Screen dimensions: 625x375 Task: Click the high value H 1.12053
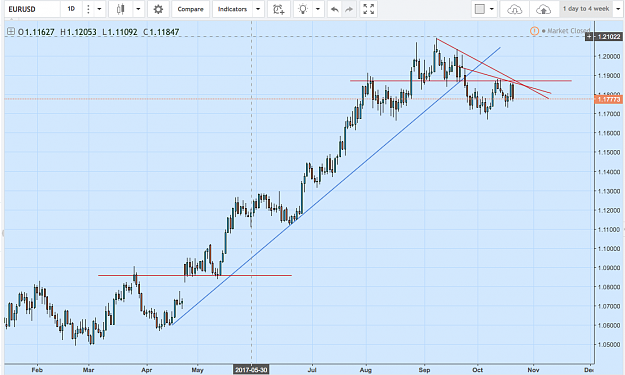pyautogui.click(x=79, y=32)
